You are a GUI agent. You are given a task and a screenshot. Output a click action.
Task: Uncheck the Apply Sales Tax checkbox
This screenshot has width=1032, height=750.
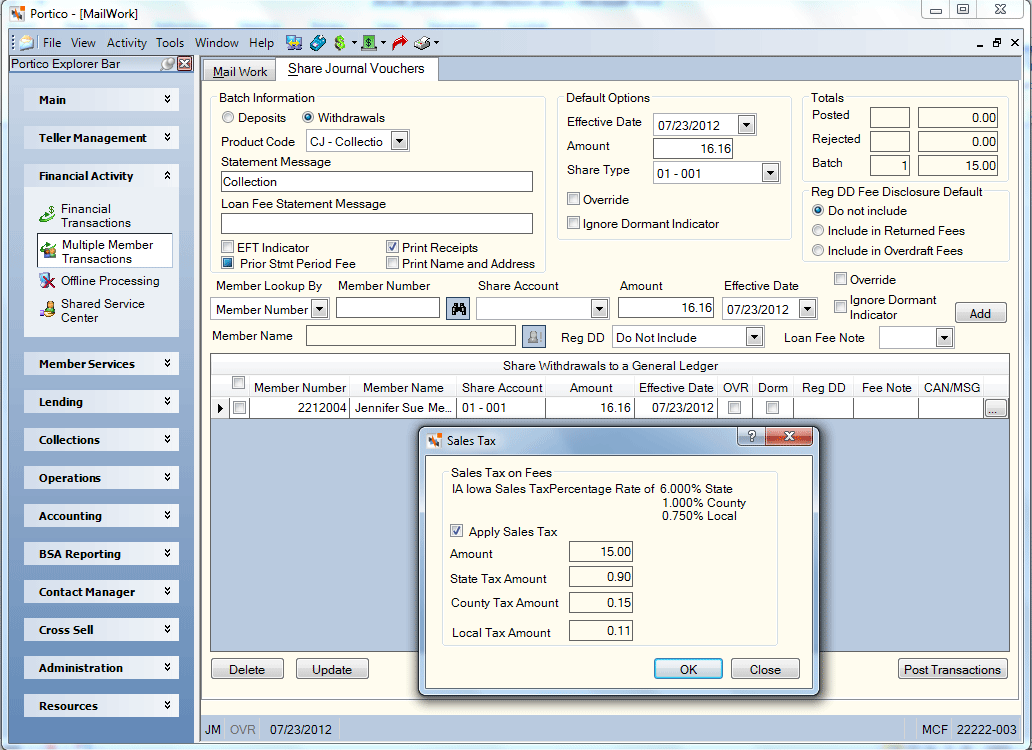click(456, 531)
